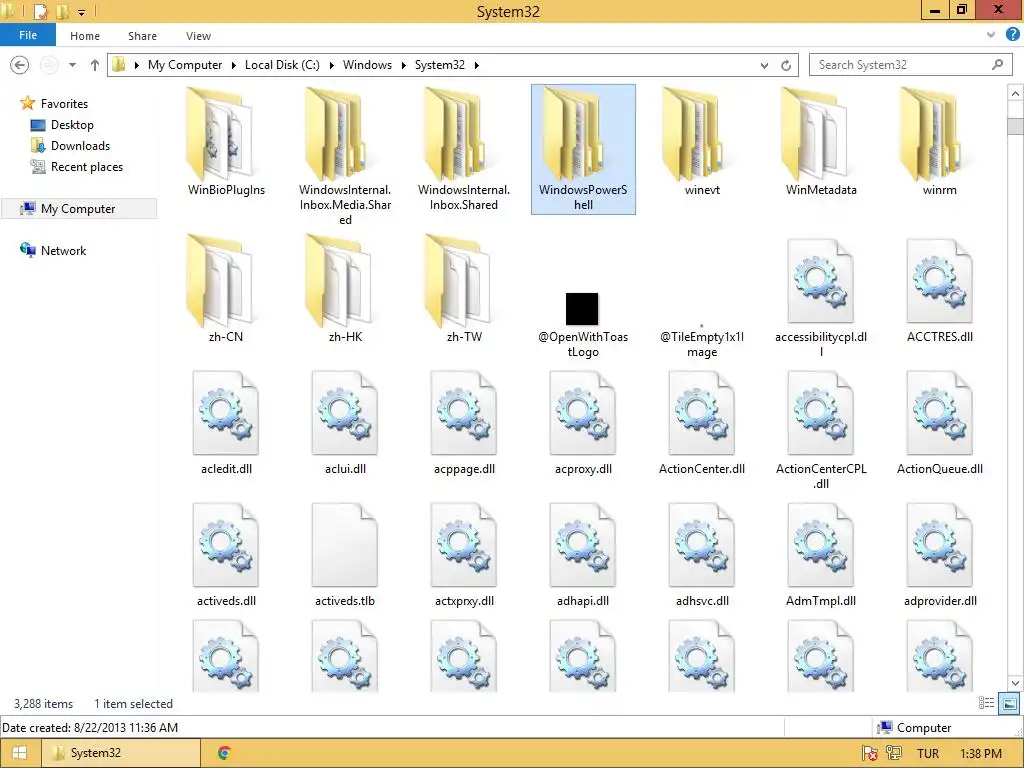
Task: Select the winrm folder
Action: (940, 142)
